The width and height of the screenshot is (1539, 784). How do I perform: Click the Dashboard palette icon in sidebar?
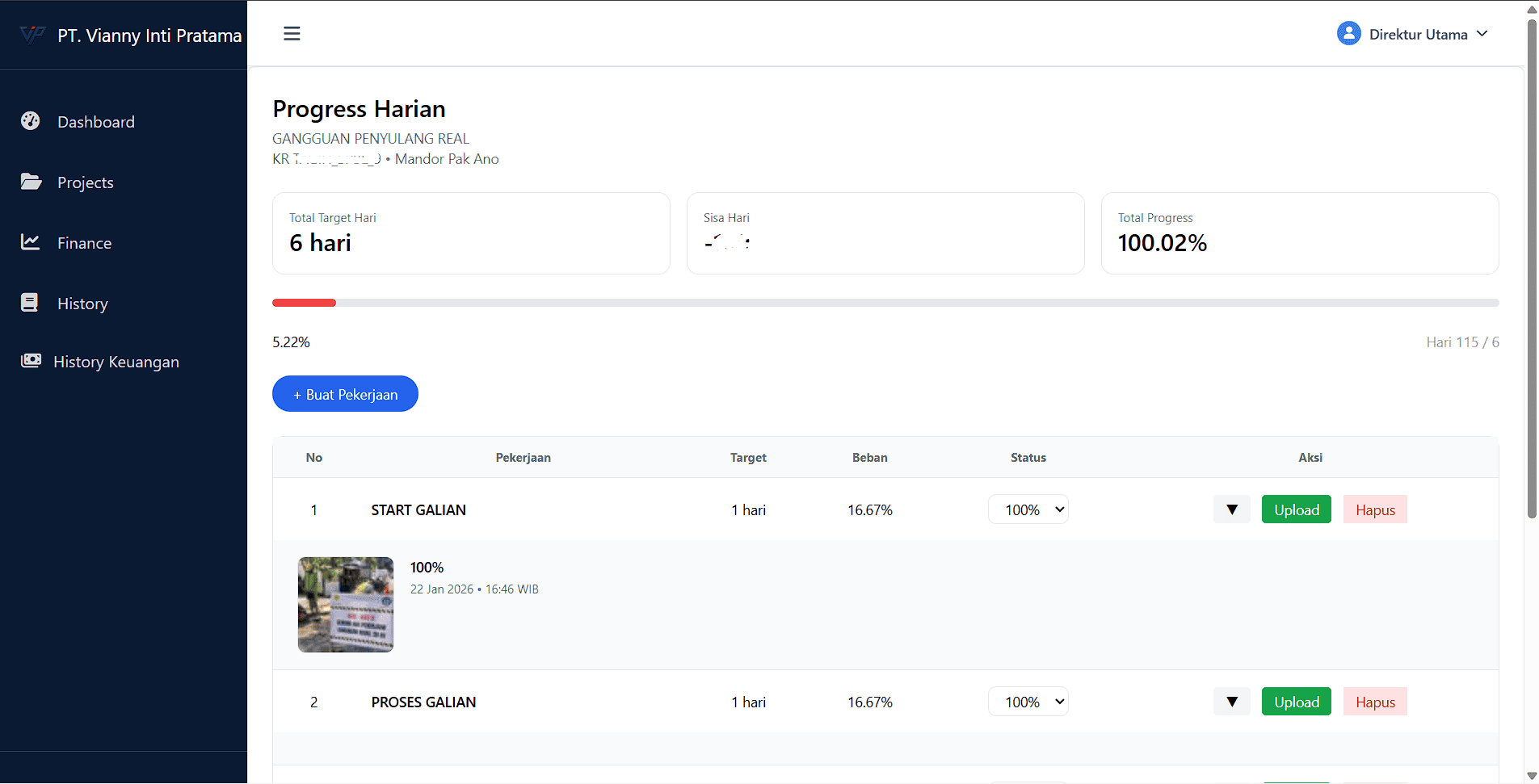coord(31,121)
